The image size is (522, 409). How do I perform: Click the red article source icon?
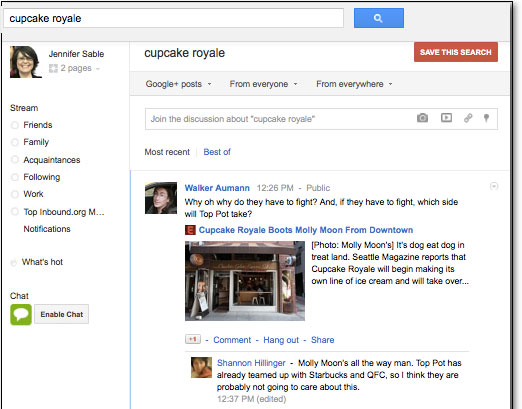click(x=190, y=230)
